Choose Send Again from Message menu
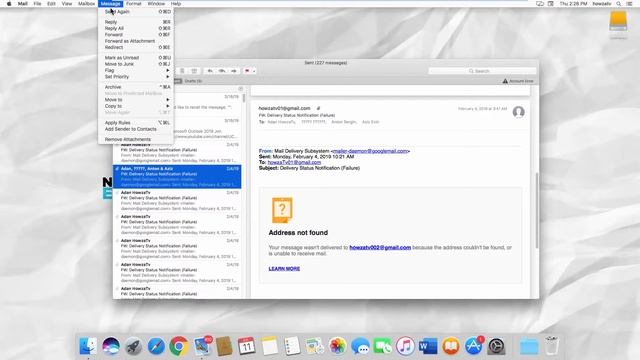The height and width of the screenshot is (360, 640). click(136, 12)
